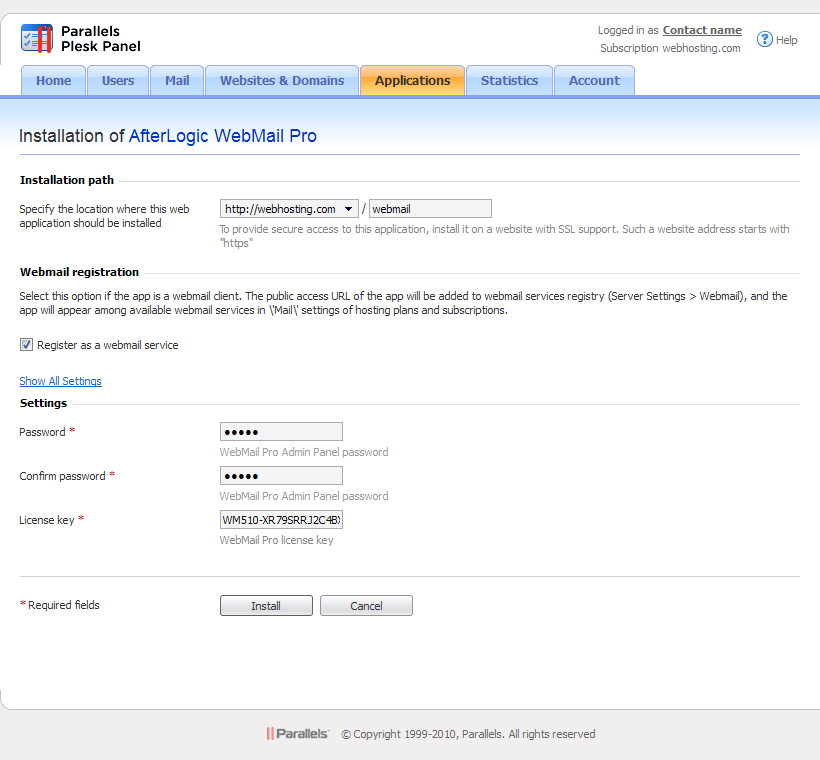This screenshot has height=760, width=820.
Task: Click into the Confirm password field
Action: point(281,476)
